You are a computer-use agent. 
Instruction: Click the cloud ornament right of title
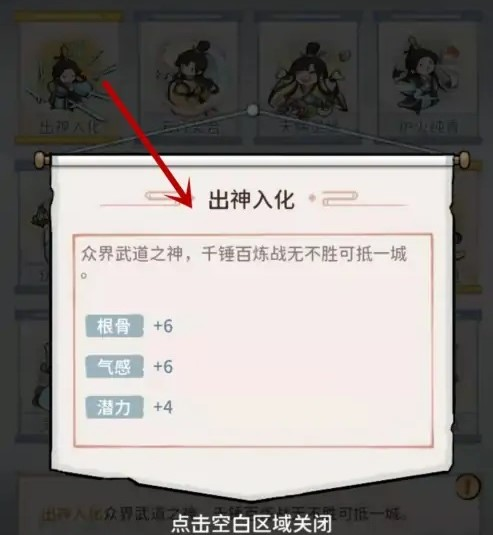[340, 198]
